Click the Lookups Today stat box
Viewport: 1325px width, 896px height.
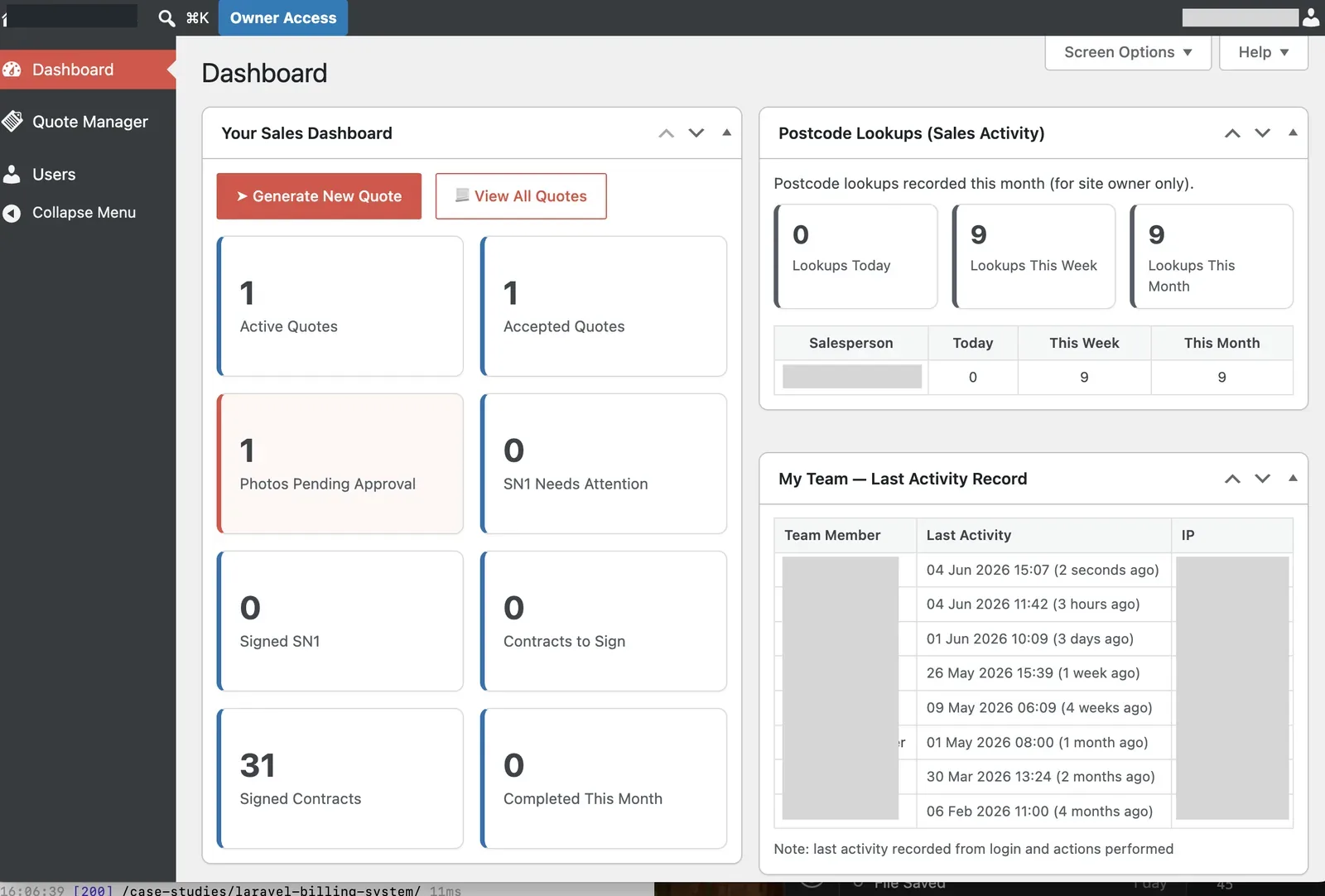tap(856, 257)
